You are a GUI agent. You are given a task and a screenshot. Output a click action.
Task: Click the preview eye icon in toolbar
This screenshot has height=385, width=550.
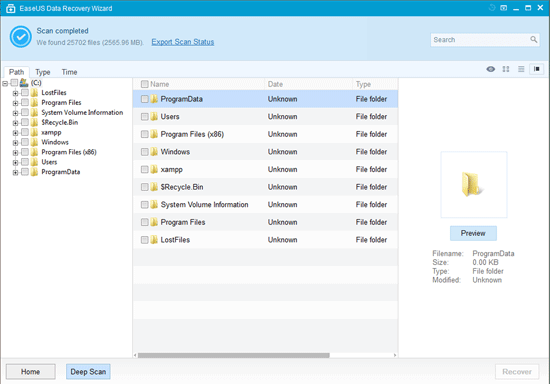click(x=490, y=69)
